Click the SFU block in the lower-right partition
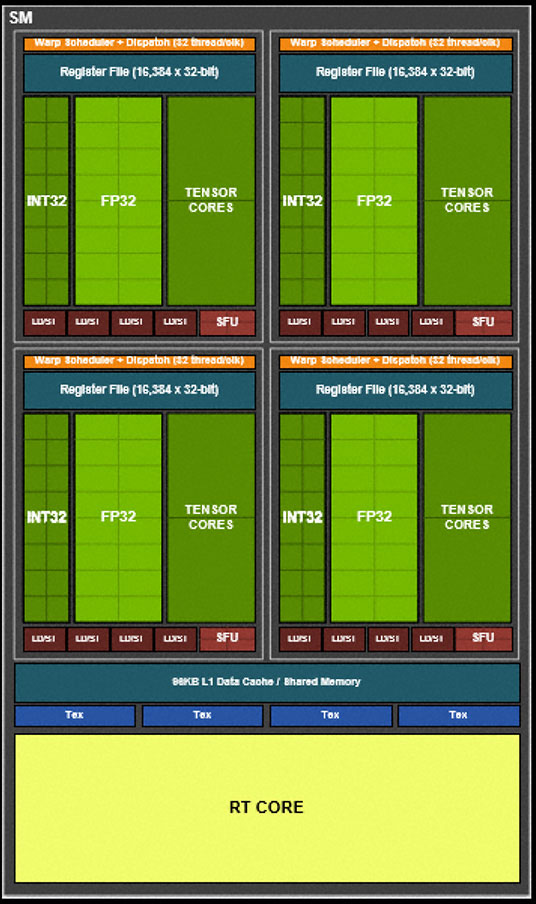 click(x=483, y=639)
